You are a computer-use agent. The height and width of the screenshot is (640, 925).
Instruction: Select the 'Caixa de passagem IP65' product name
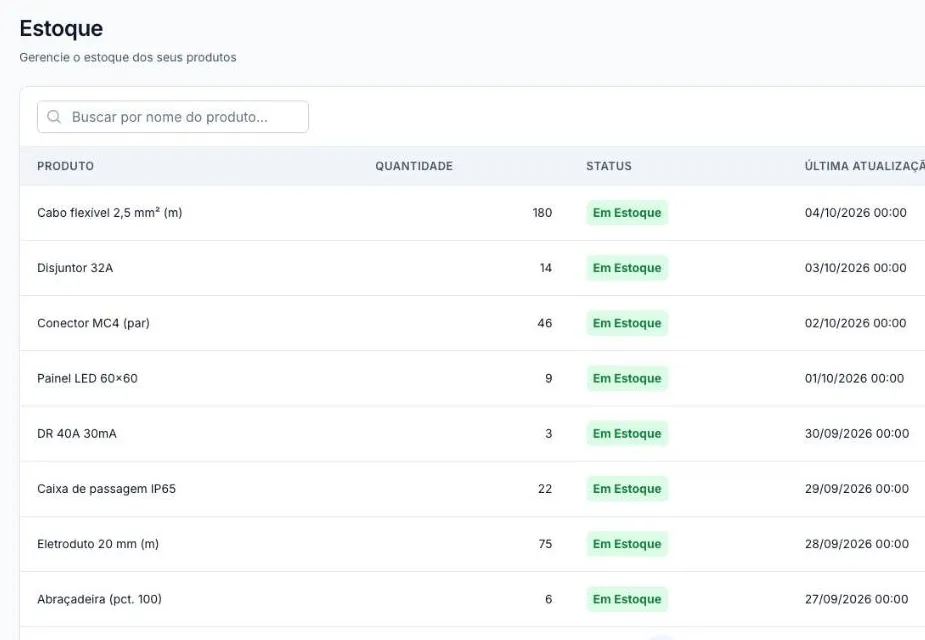[106, 489]
